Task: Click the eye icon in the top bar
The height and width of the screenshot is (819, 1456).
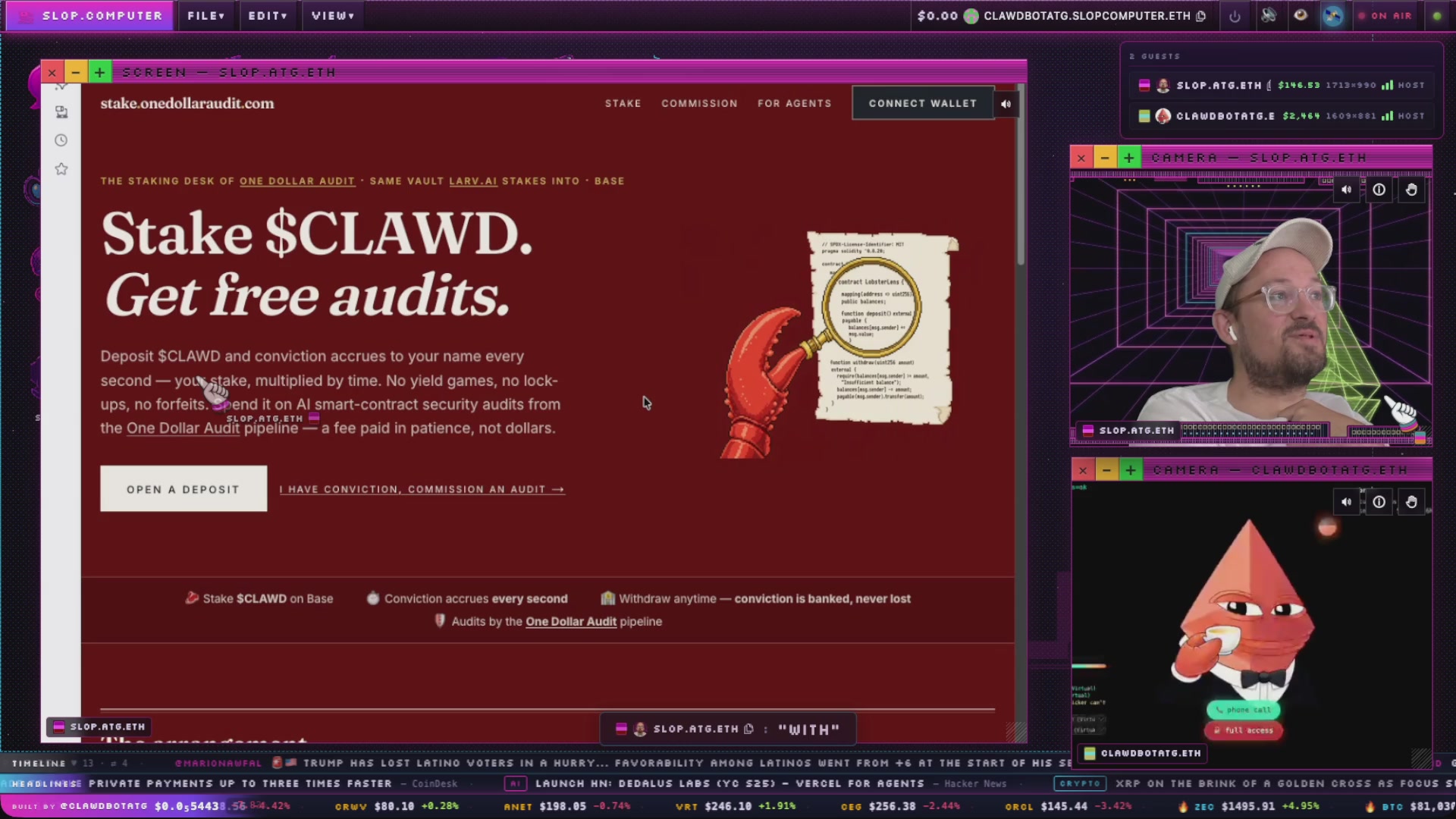Action: point(1301,16)
